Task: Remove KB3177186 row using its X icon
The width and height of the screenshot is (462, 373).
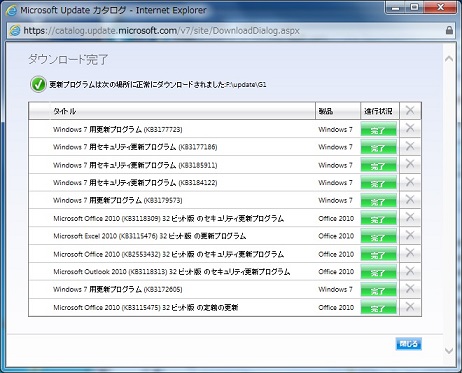Action: pyautogui.click(x=410, y=146)
